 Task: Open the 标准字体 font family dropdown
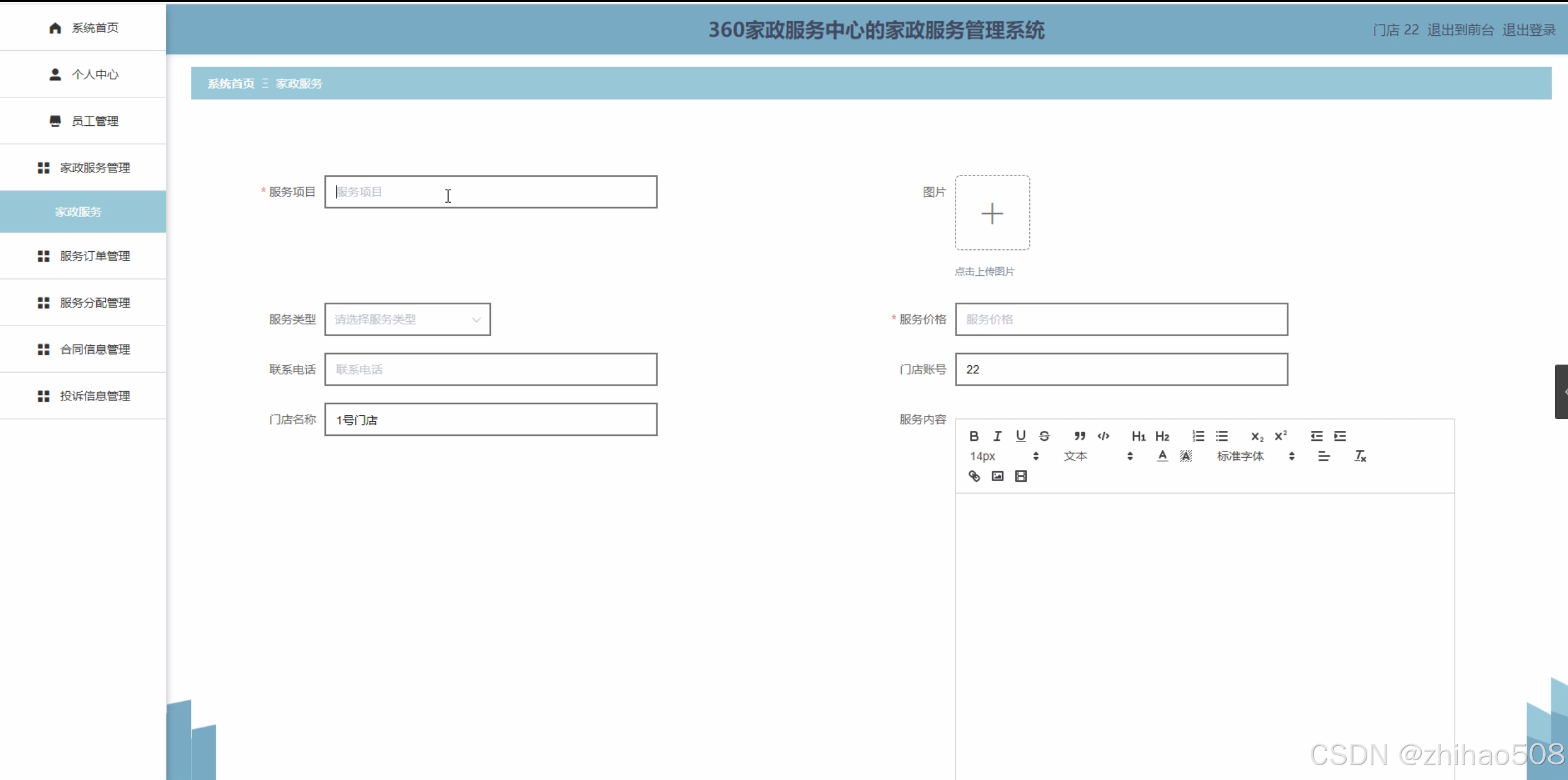coord(1254,456)
